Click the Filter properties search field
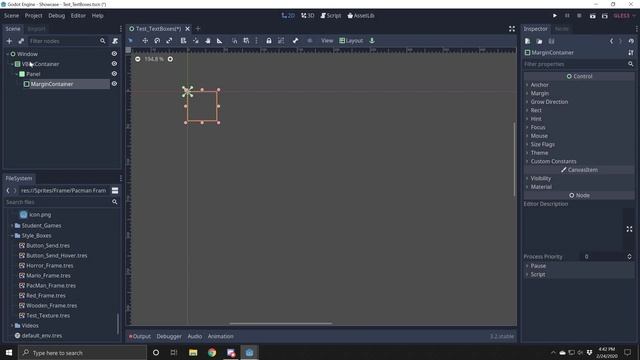The width and height of the screenshot is (640, 360). pyautogui.click(x=579, y=64)
